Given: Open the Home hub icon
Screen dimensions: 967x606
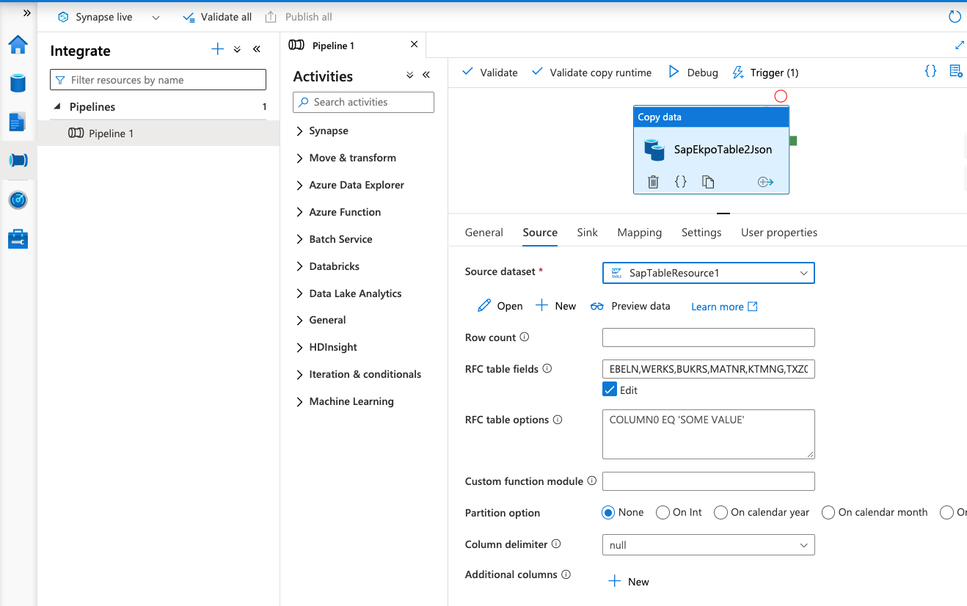Looking at the screenshot, I should pyautogui.click(x=18, y=44).
